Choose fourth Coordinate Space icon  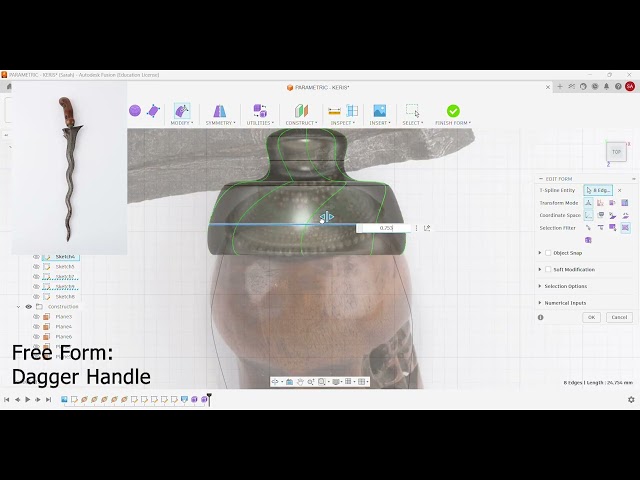[x=625, y=215]
